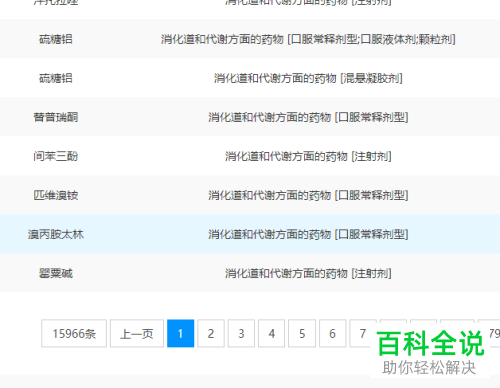Open results page 5
The width and height of the screenshot is (500, 388).
click(x=302, y=333)
